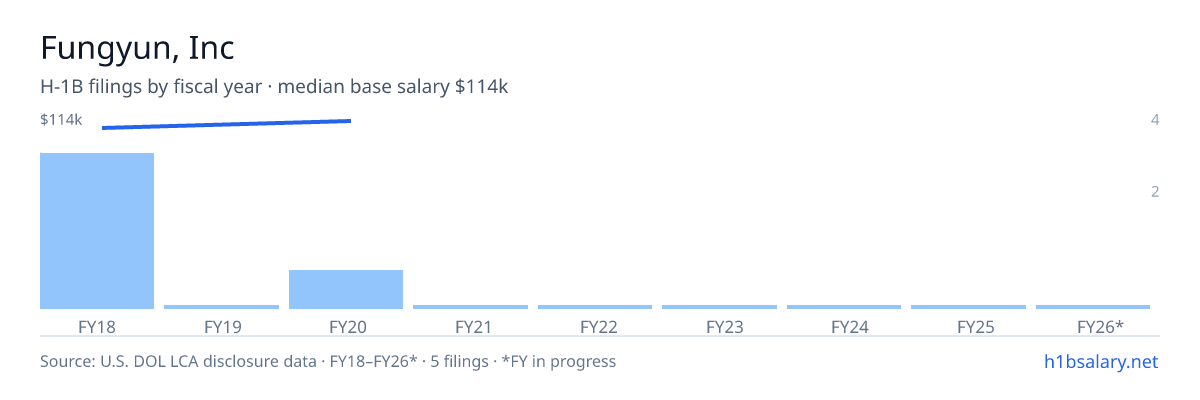
Task: Click the FY18 filings bar
Action: click(x=97, y=231)
